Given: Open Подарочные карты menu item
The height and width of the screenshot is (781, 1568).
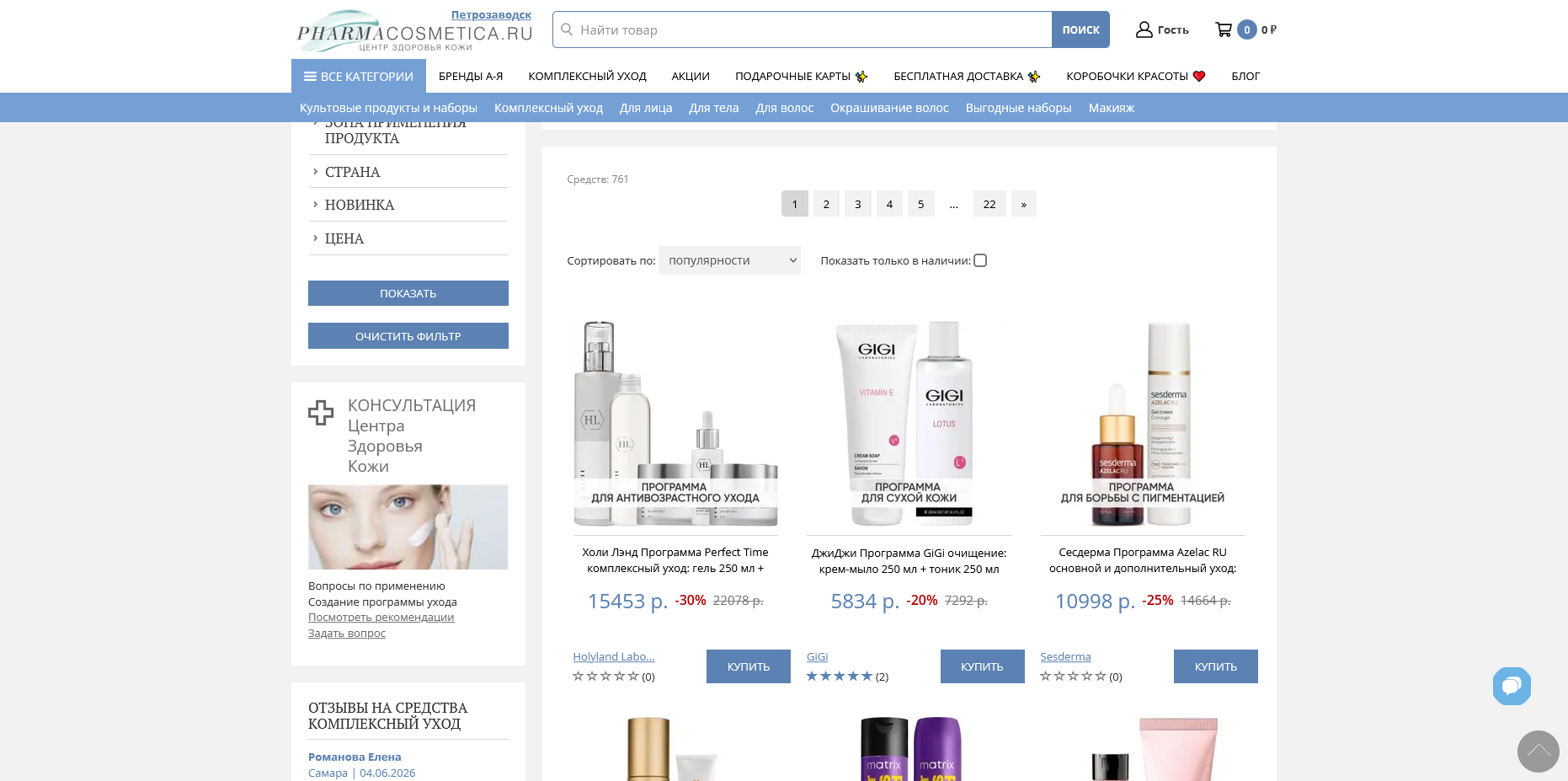Looking at the screenshot, I should point(801,76).
